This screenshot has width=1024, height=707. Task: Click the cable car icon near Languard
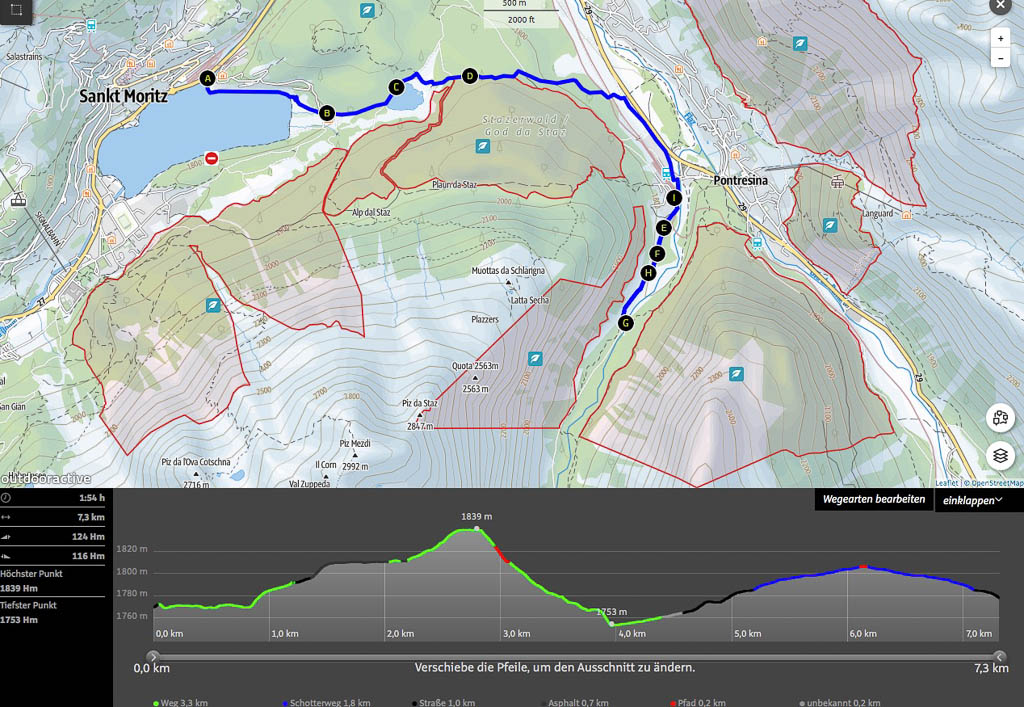(837, 184)
